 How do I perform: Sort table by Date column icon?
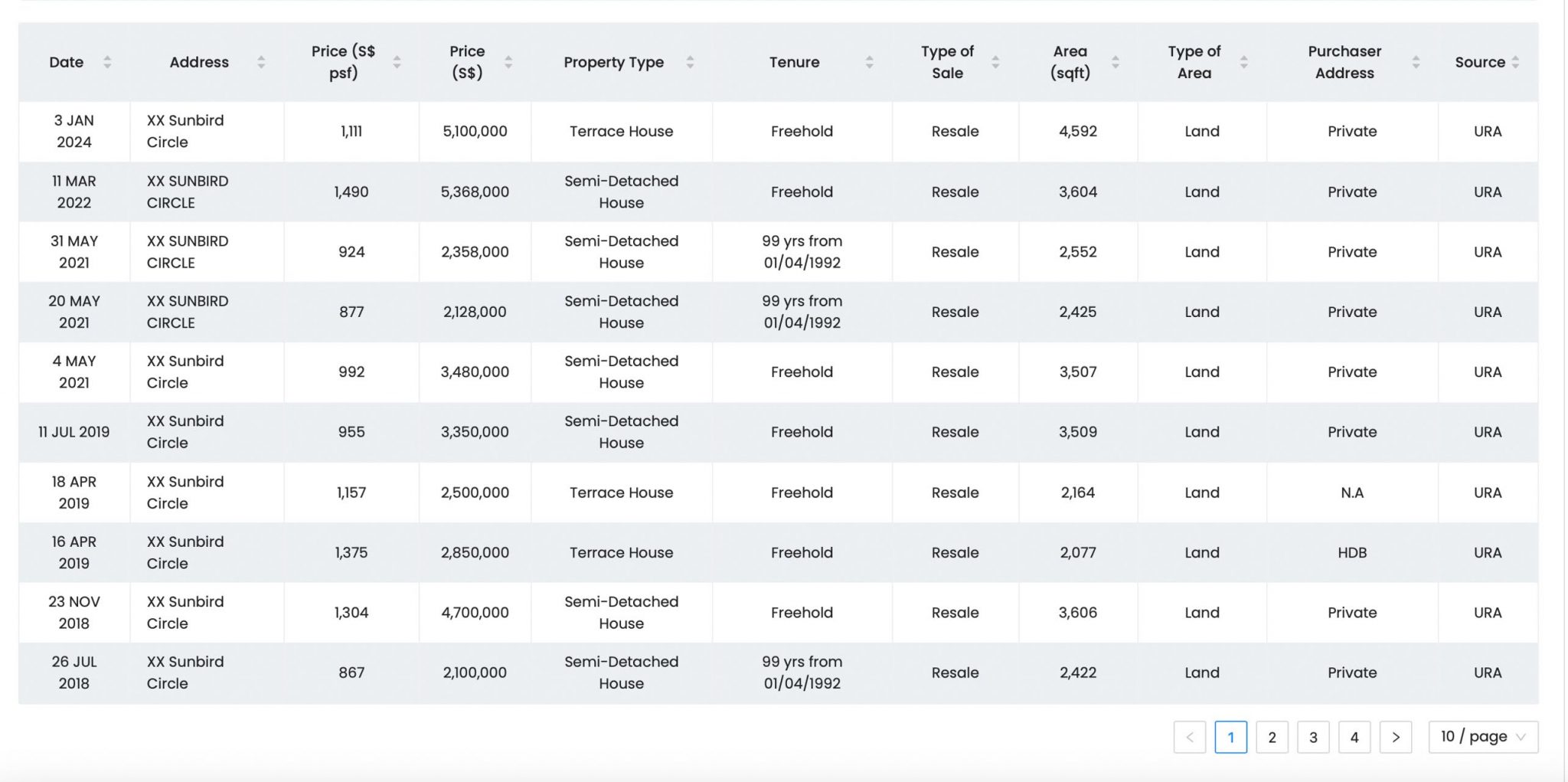point(107,62)
